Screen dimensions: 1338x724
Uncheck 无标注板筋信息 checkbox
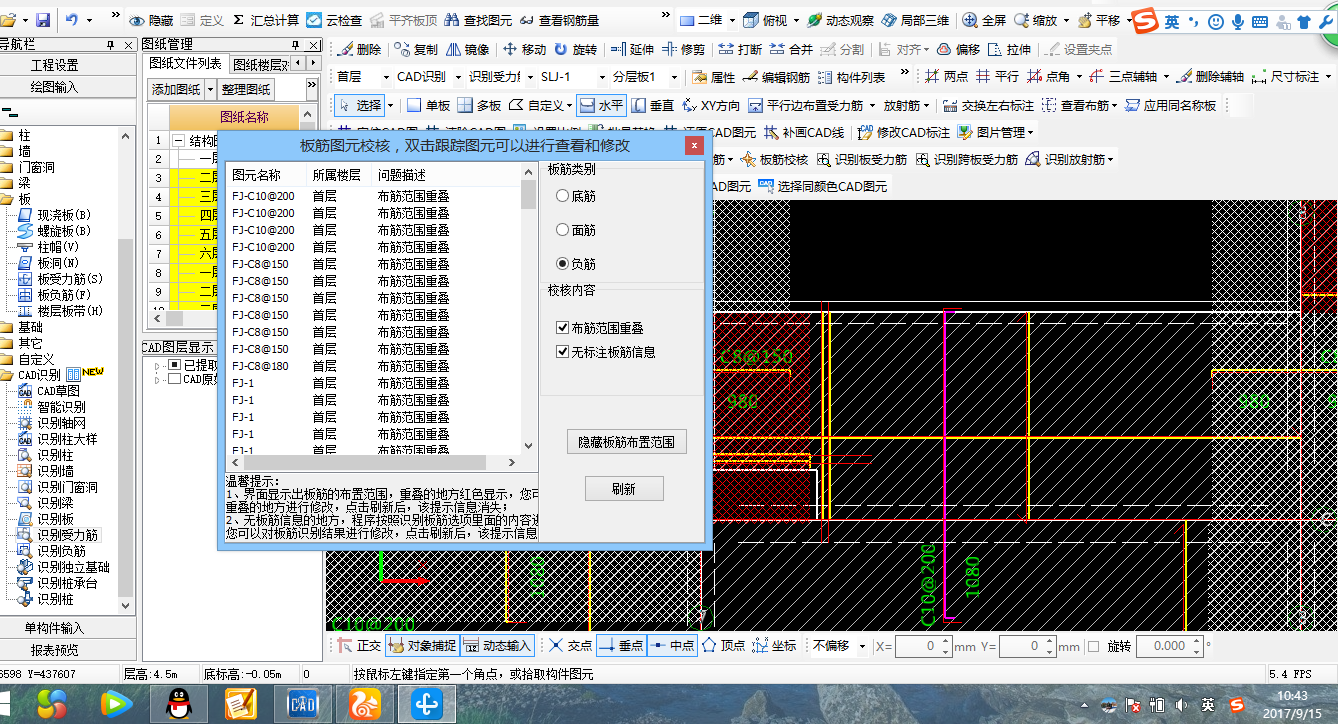(562, 352)
